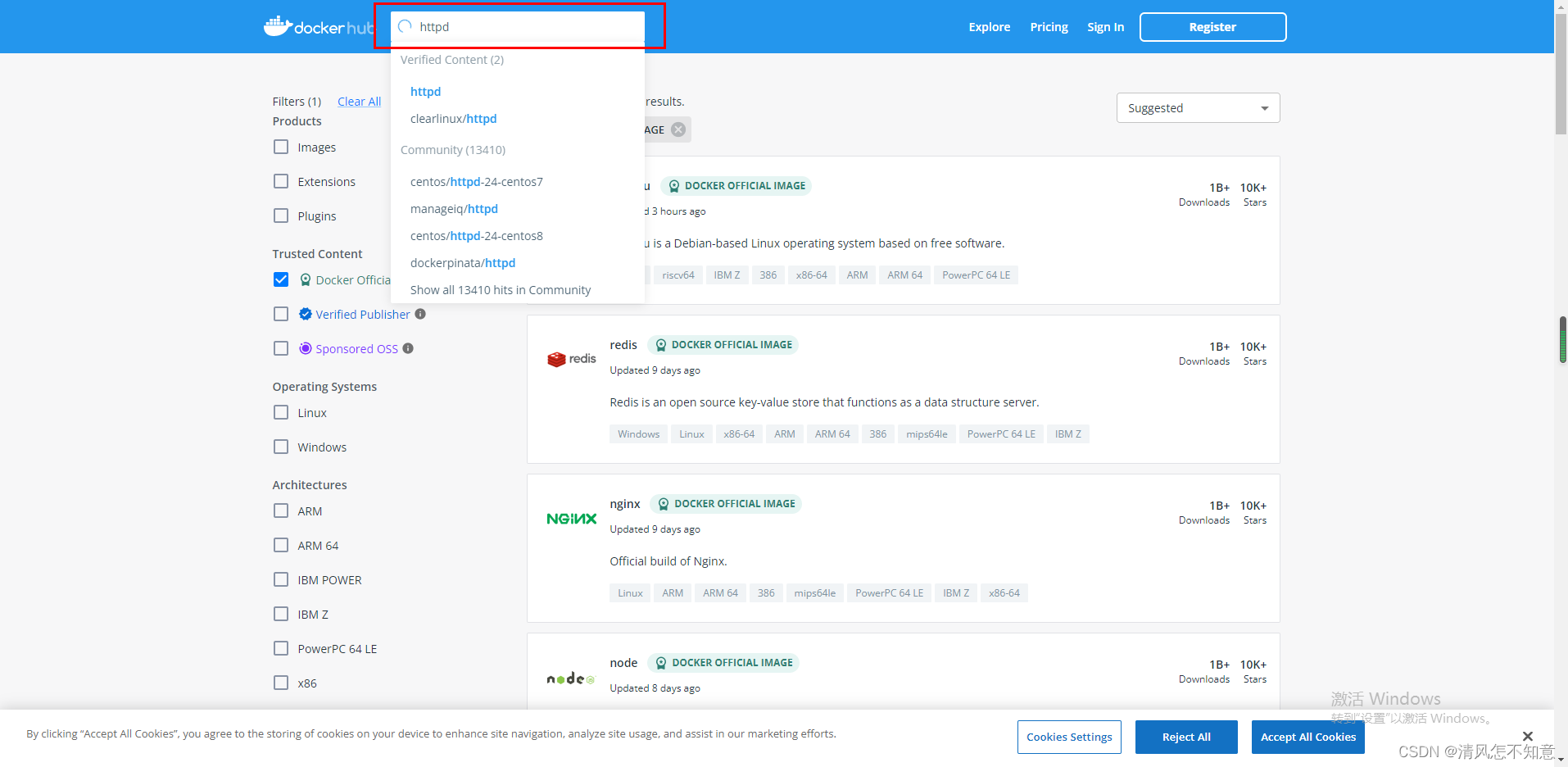Click IBM Z tag on redis card
The image size is (1568, 767).
tap(1067, 434)
